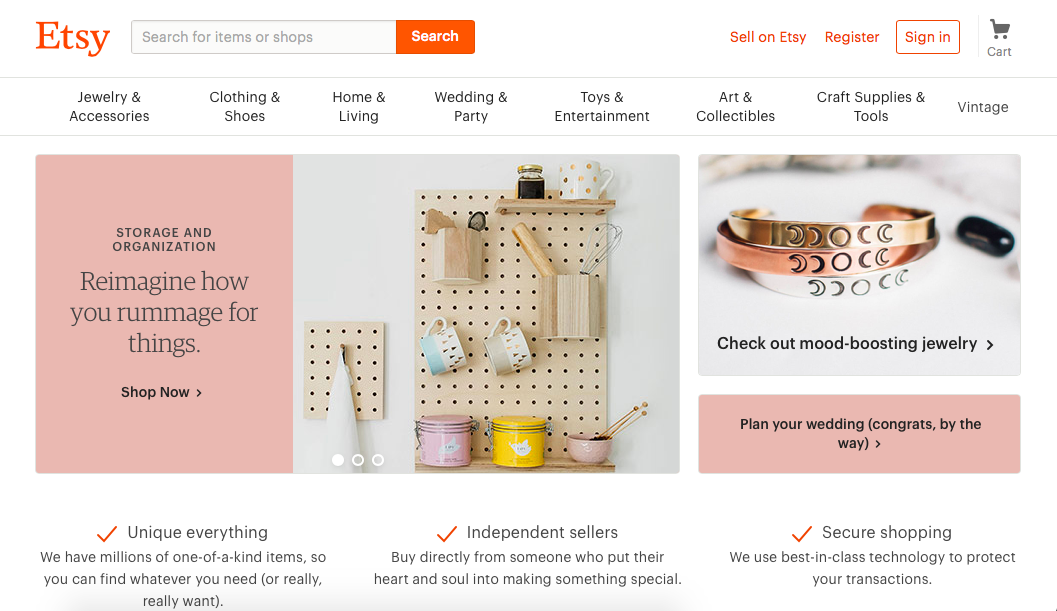The height and width of the screenshot is (611, 1057).
Task: Click the Secure shopping checkmark icon
Action: point(801,533)
